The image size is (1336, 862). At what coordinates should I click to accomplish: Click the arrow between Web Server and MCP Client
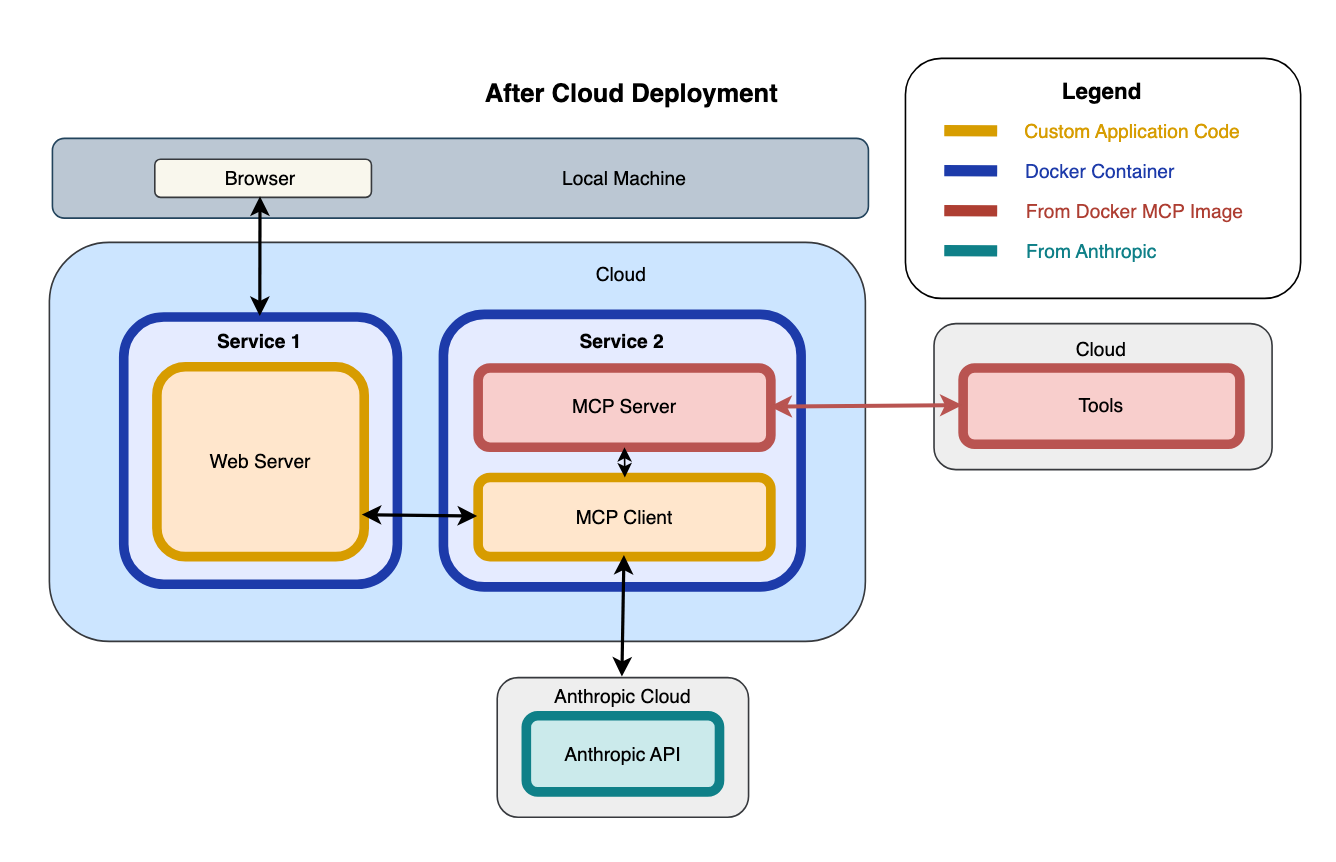[x=419, y=516]
